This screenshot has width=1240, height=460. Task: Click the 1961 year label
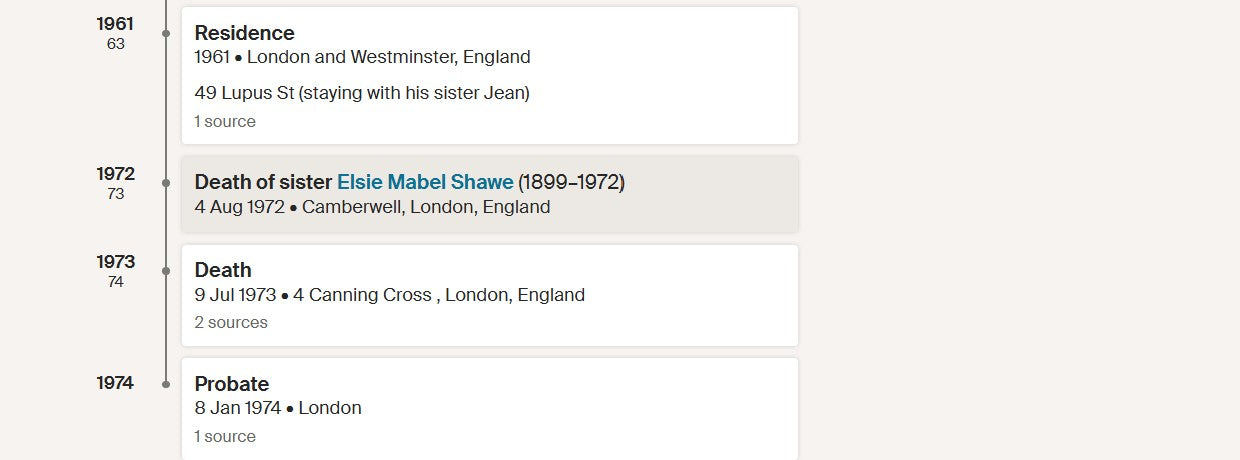point(115,23)
